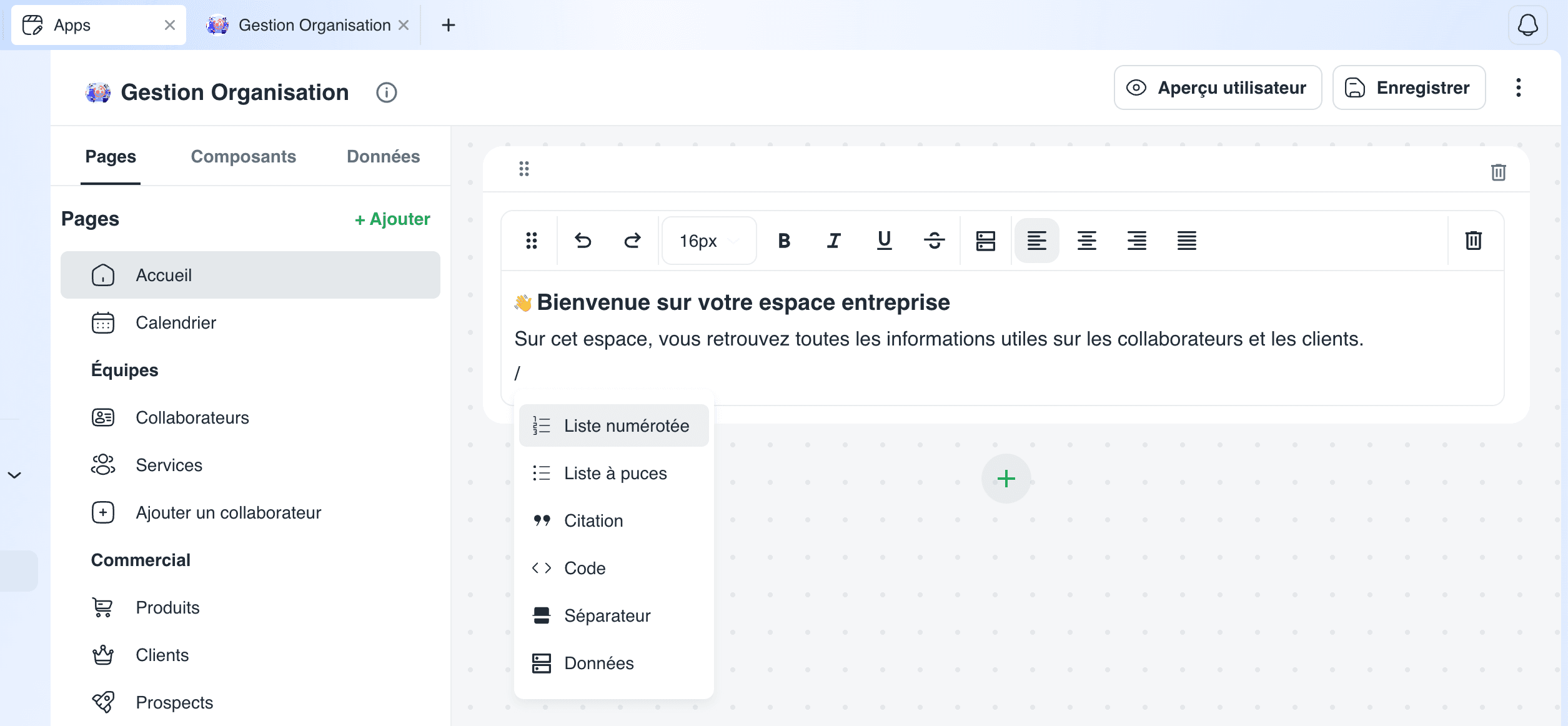1568x726 pixels.
Task: Insert data field from toolbar icon
Action: [x=986, y=241]
